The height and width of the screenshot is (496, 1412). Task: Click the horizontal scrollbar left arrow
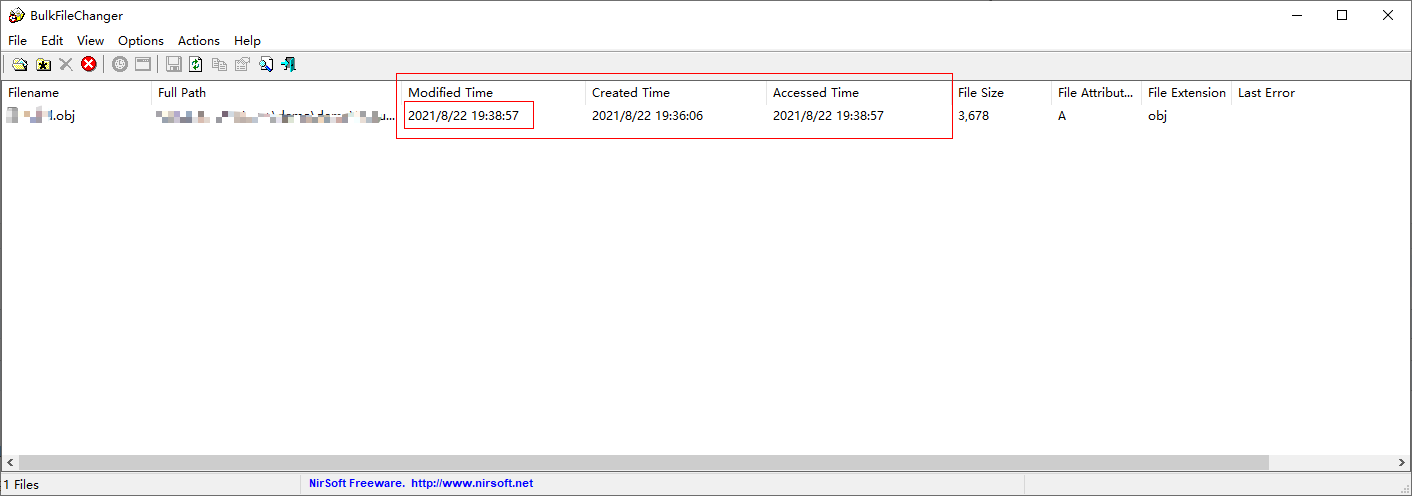pyautogui.click(x=9, y=463)
